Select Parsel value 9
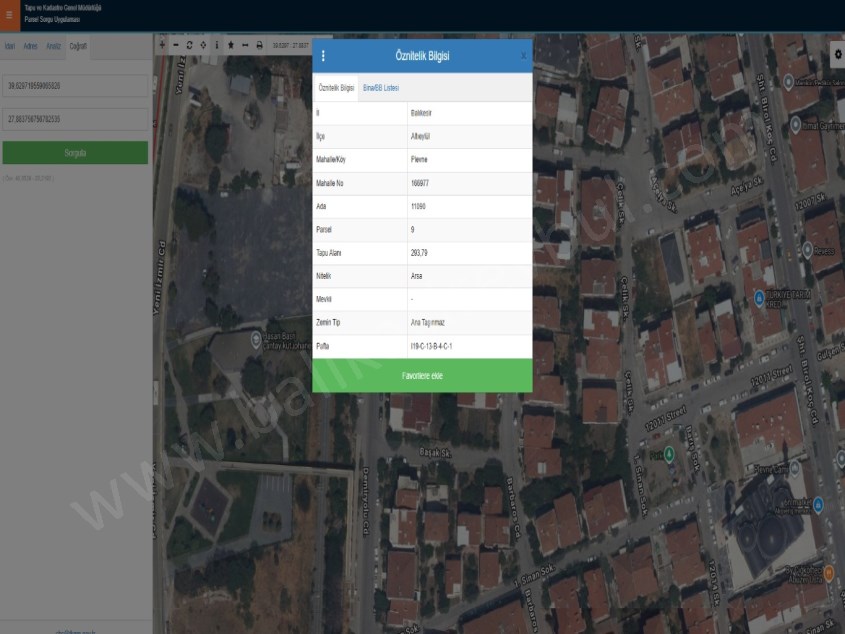The width and height of the screenshot is (845, 634). point(412,230)
